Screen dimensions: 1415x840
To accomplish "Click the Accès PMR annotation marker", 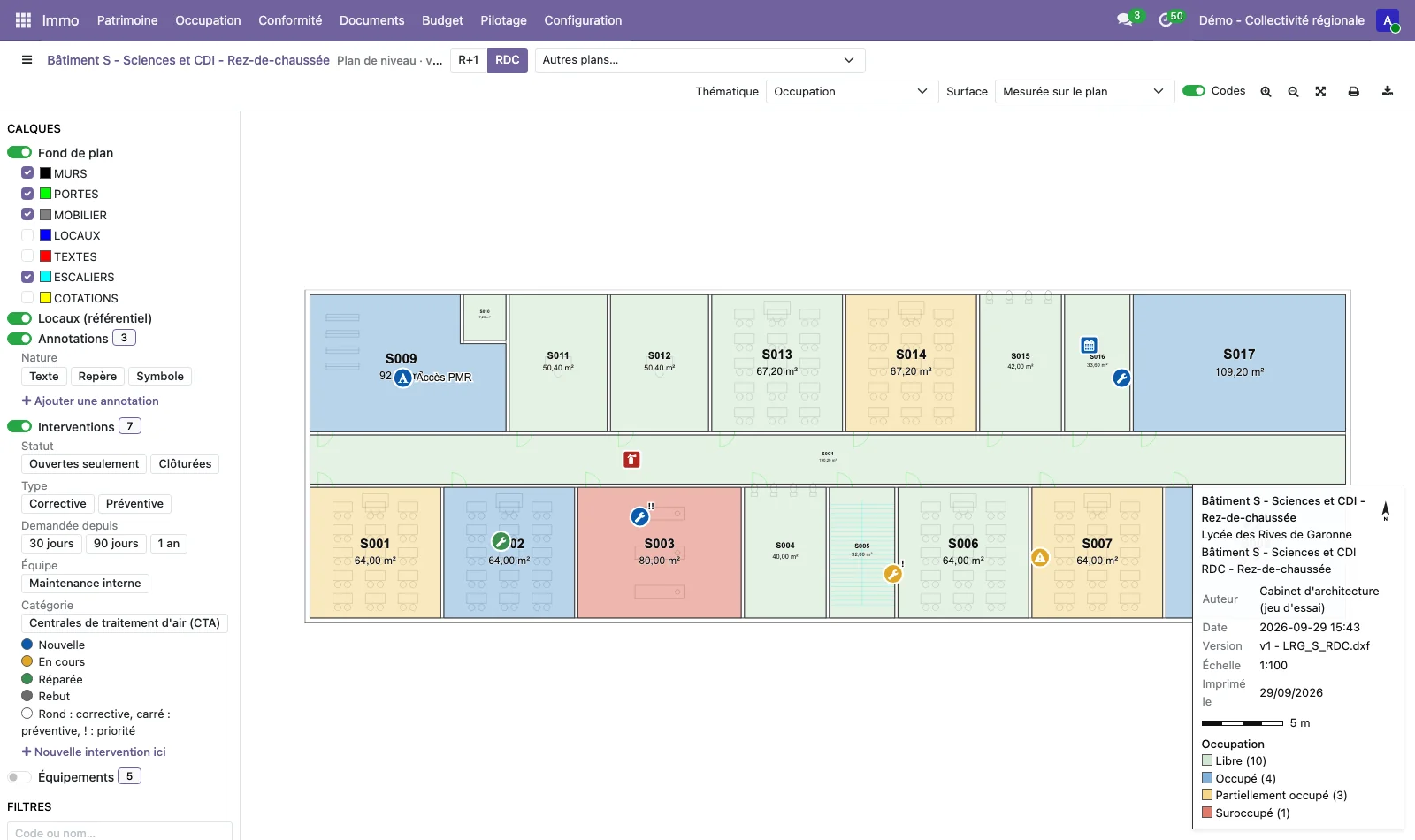I will pyautogui.click(x=403, y=378).
